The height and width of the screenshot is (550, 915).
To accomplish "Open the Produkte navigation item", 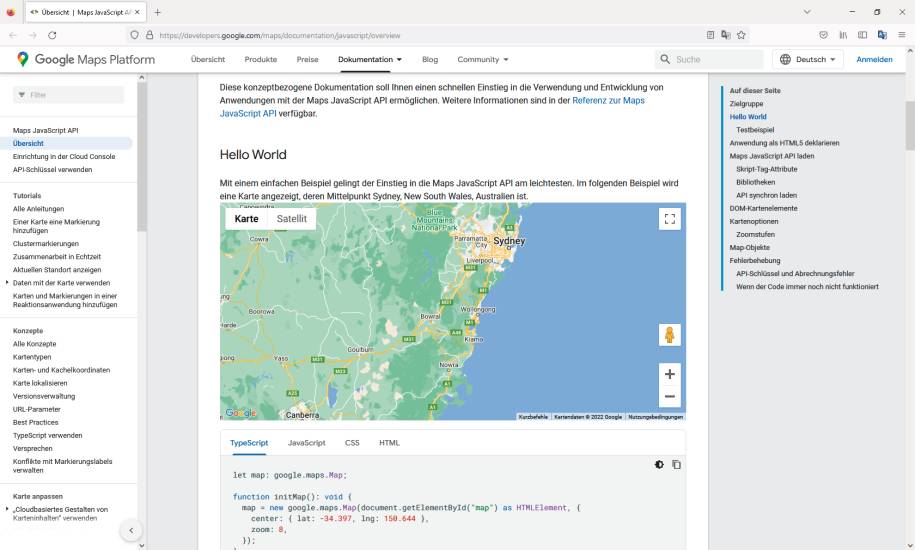I will pyautogui.click(x=261, y=59).
